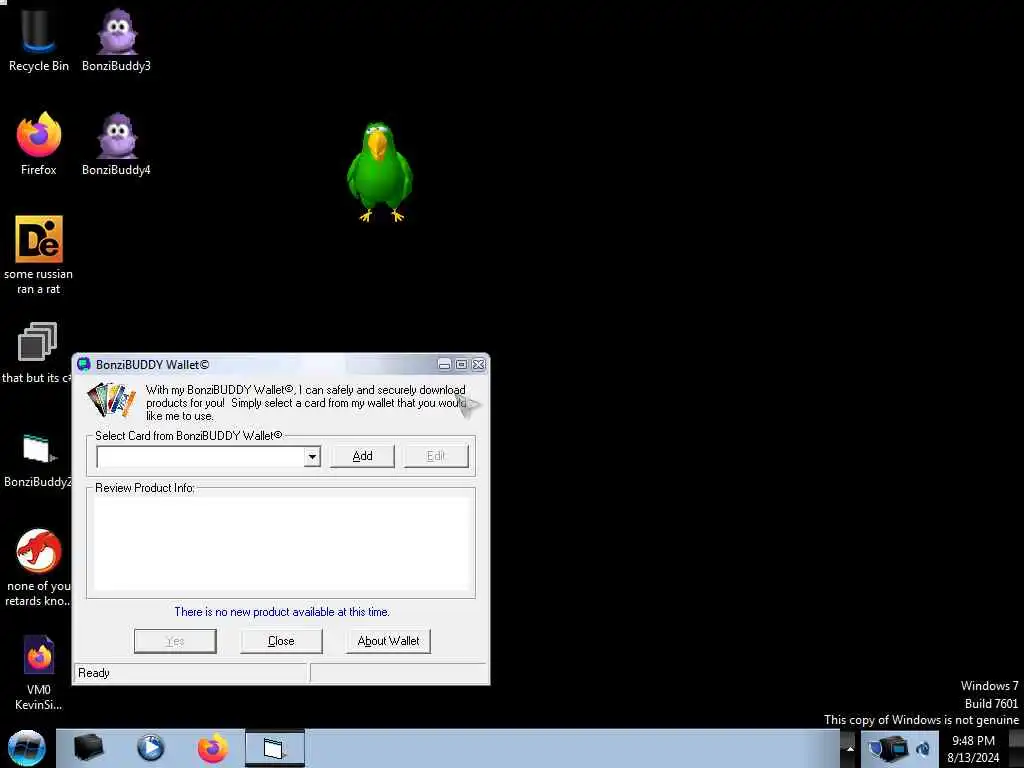Click inside the Review Product Info box
Screen dimensions: 1024x768
281,544
